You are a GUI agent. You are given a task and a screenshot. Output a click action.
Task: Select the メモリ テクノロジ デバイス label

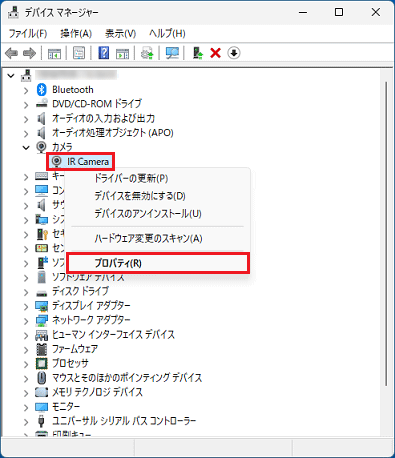97,392
